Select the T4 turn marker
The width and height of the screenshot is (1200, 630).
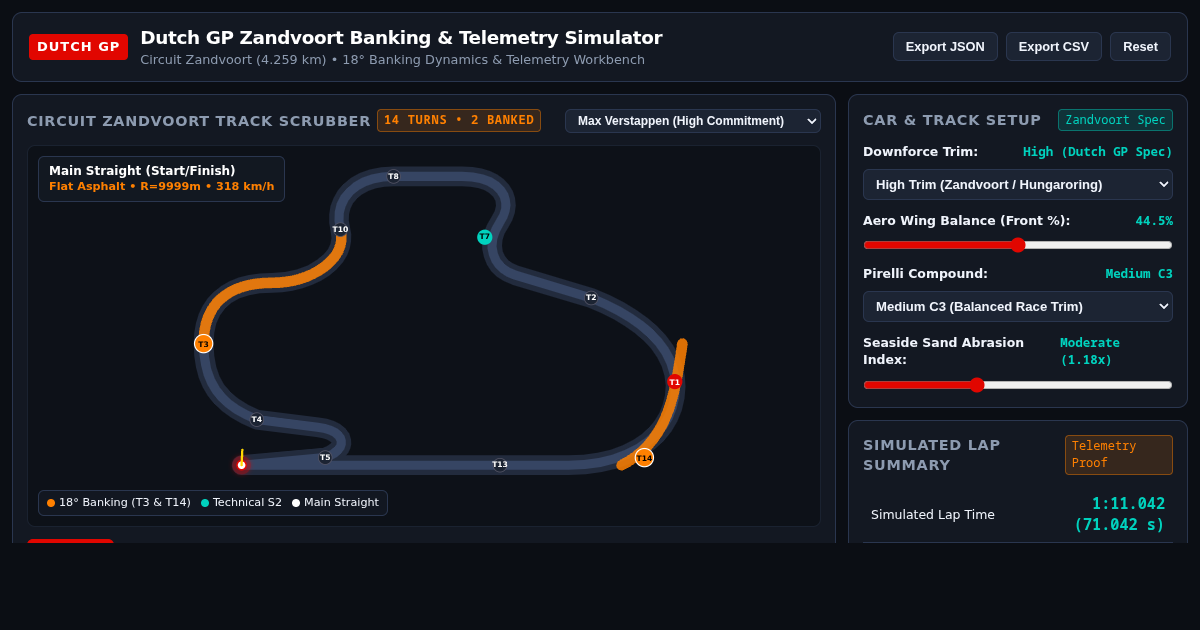click(x=257, y=419)
